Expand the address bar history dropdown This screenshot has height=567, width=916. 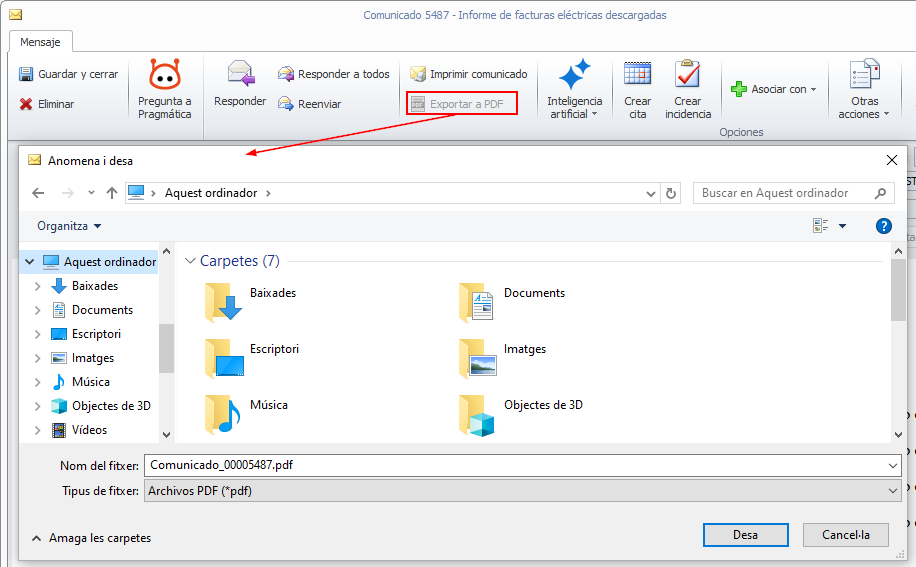point(651,194)
